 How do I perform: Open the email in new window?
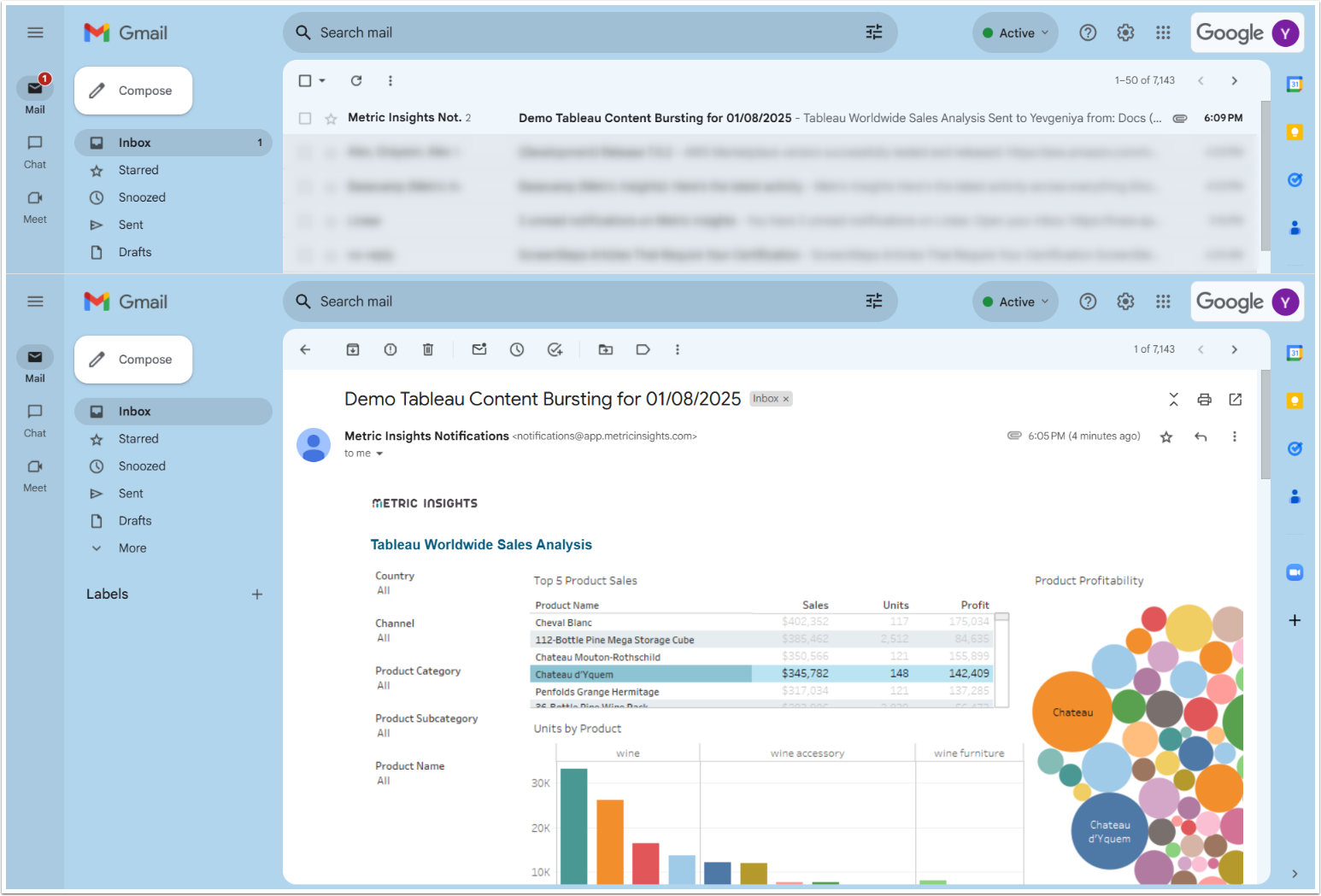[1235, 400]
